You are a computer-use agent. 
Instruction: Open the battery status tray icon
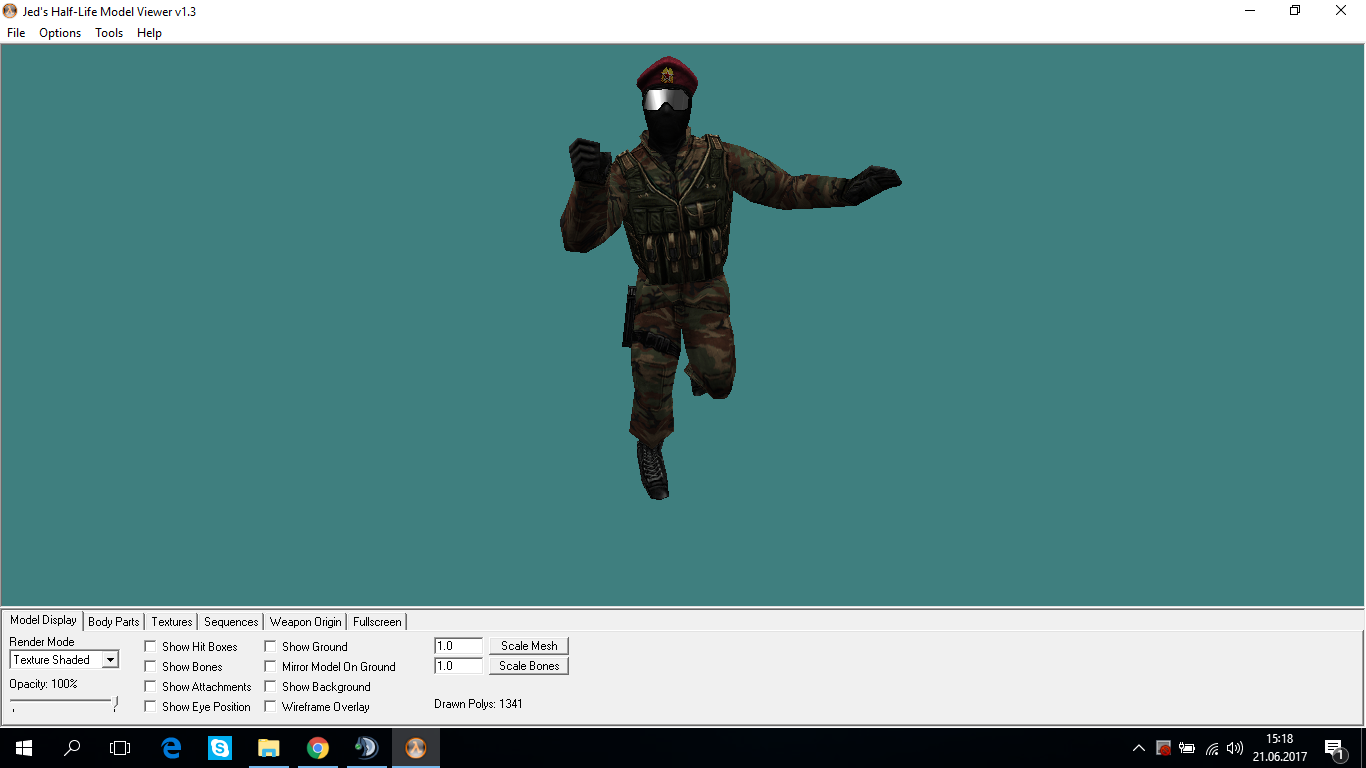point(1187,748)
